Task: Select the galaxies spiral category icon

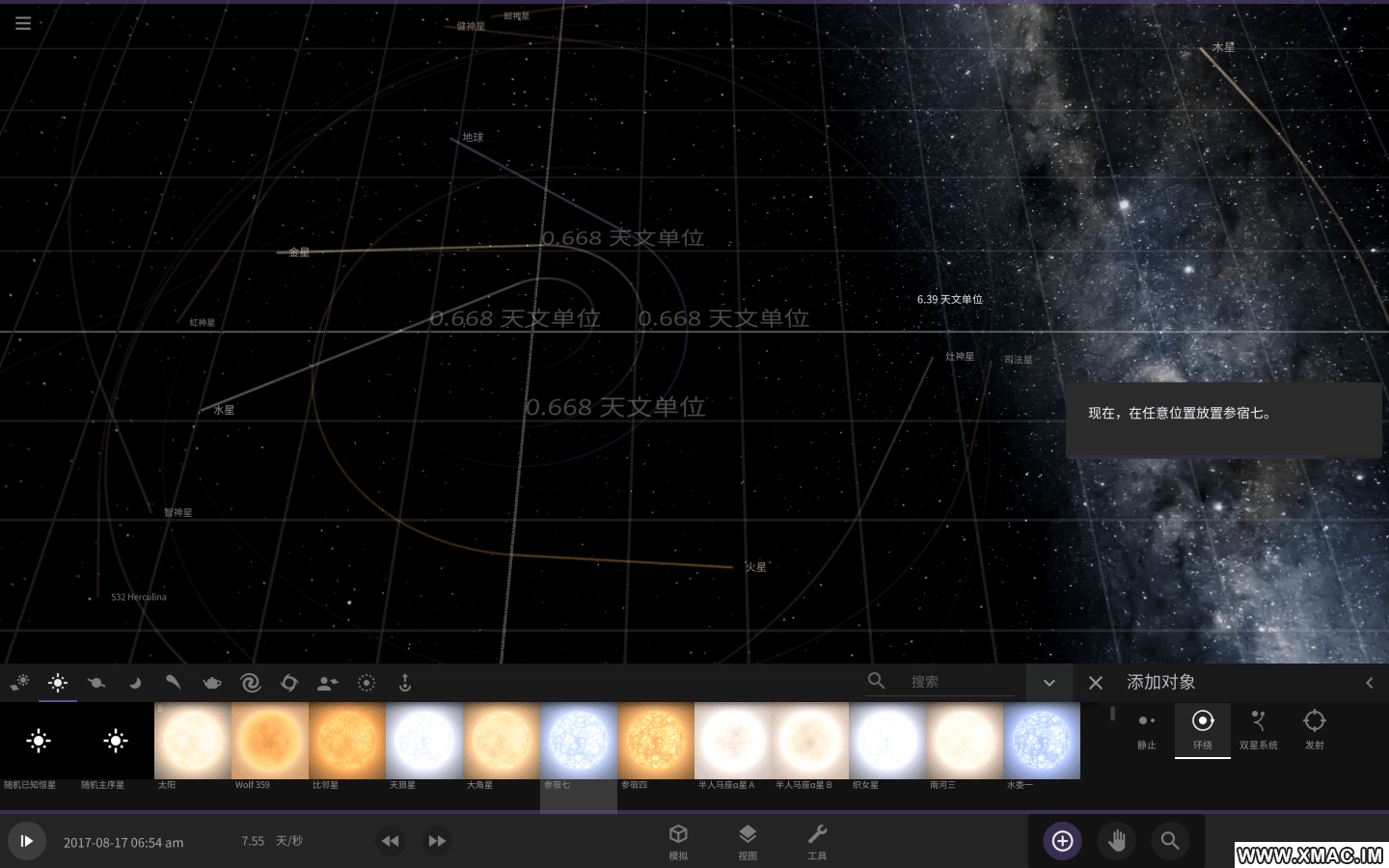Action: click(251, 683)
